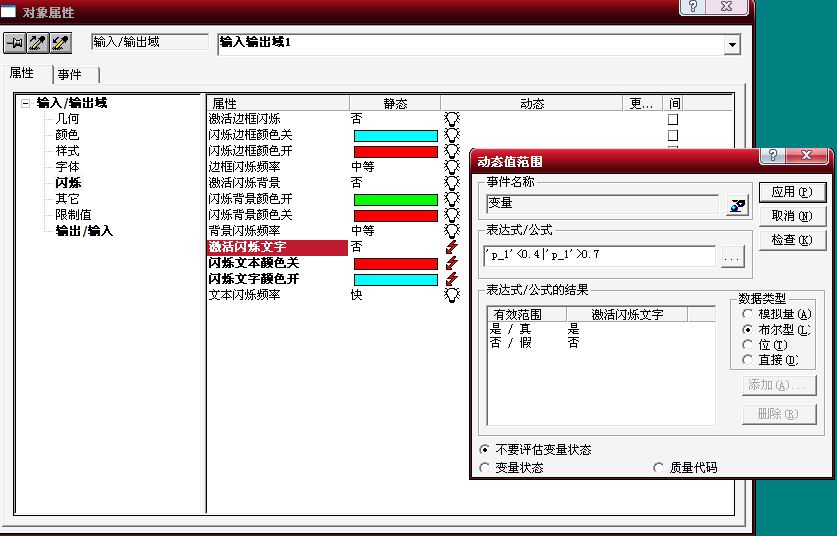Select 几何 in the property tree
The image size is (837, 536).
(67, 119)
